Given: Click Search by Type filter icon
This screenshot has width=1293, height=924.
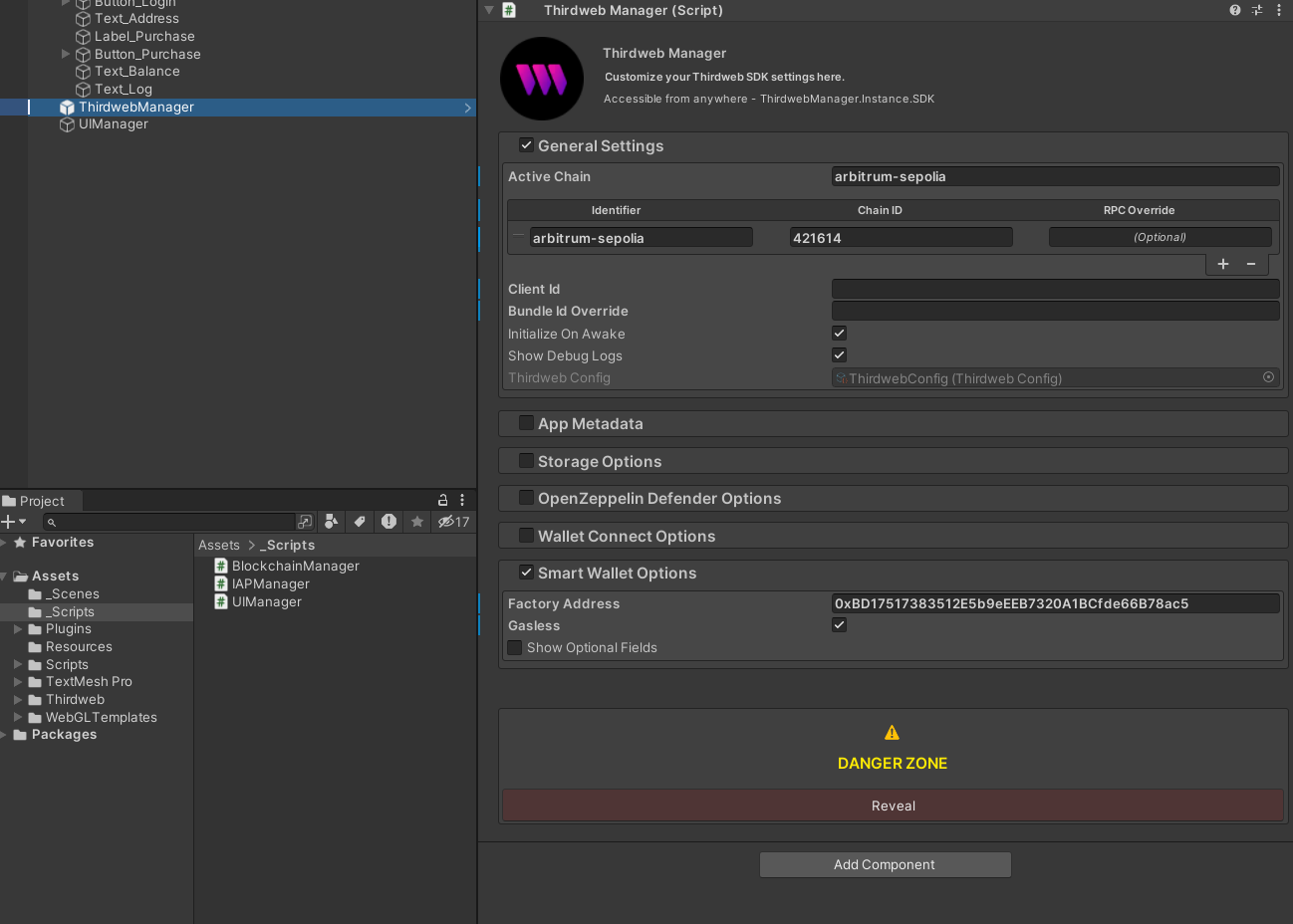Looking at the screenshot, I should coord(332,522).
